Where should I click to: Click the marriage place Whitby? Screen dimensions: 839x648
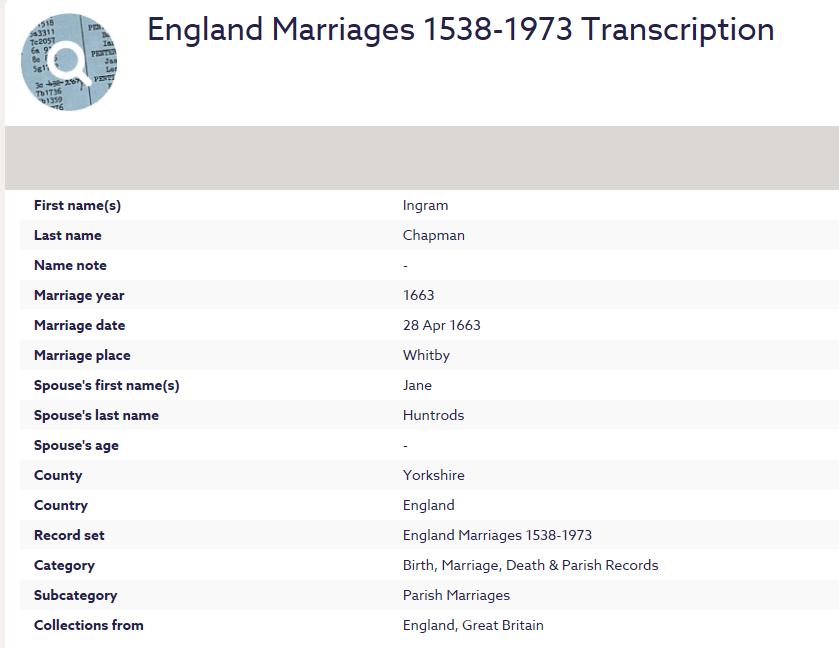click(x=426, y=355)
